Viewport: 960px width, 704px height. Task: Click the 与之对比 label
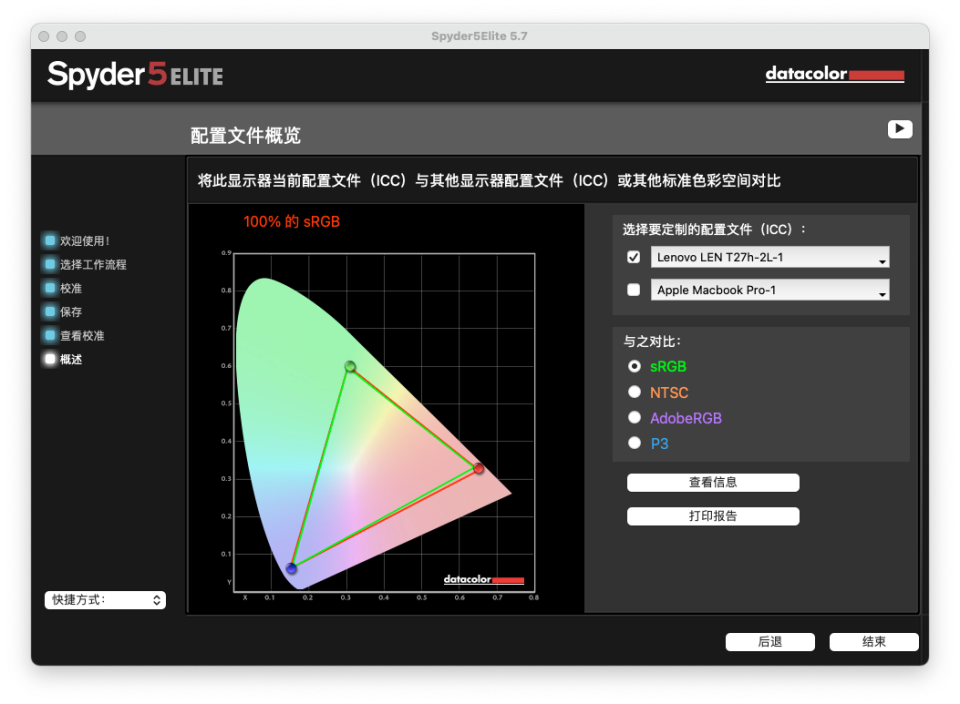coord(652,341)
